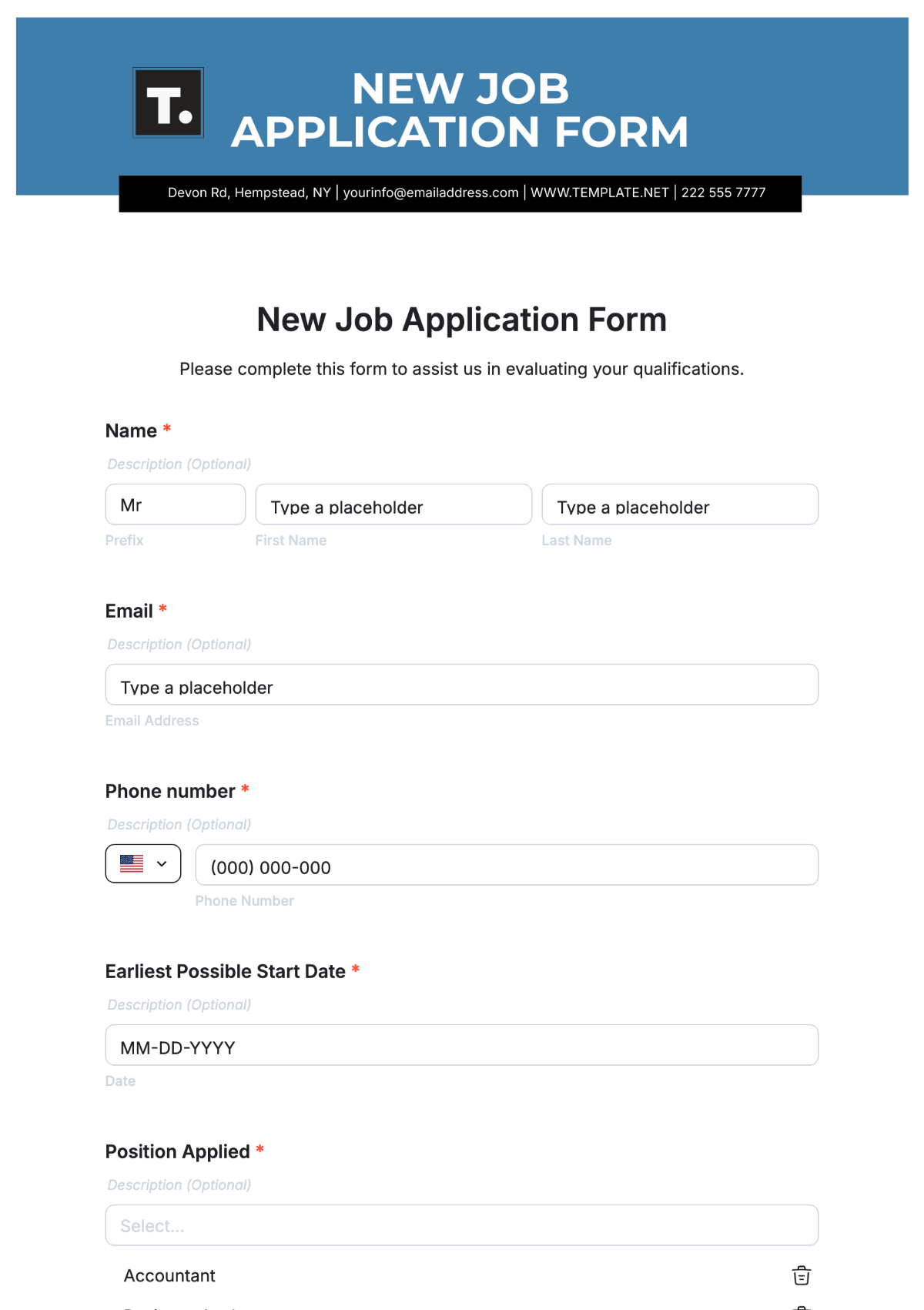Screen dimensions: 924x1310
Task: Focus the Email Address input field
Action: 461,685
